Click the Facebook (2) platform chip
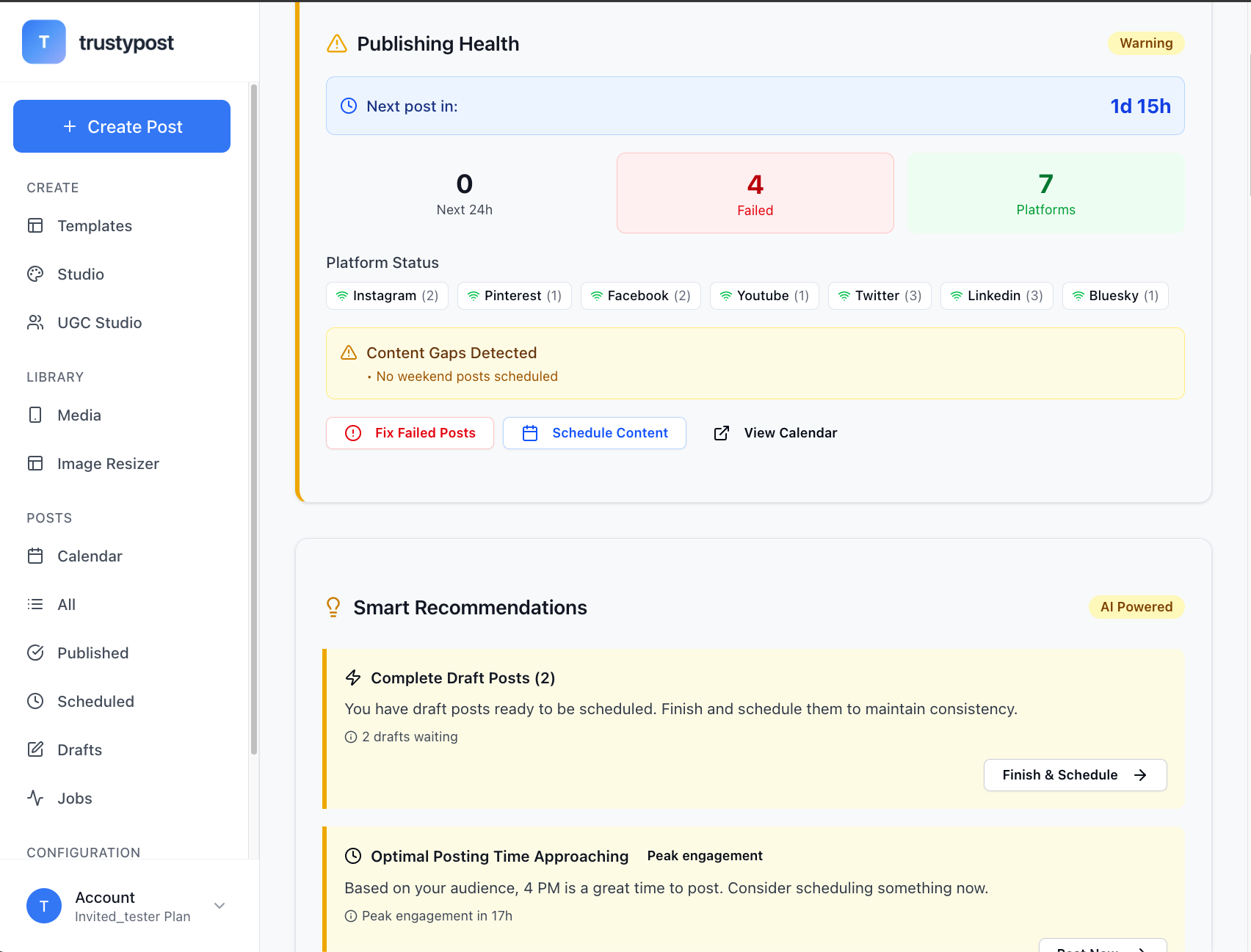Image resolution: width=1251 pixels, height=952 pixels. tap(640, 296)
